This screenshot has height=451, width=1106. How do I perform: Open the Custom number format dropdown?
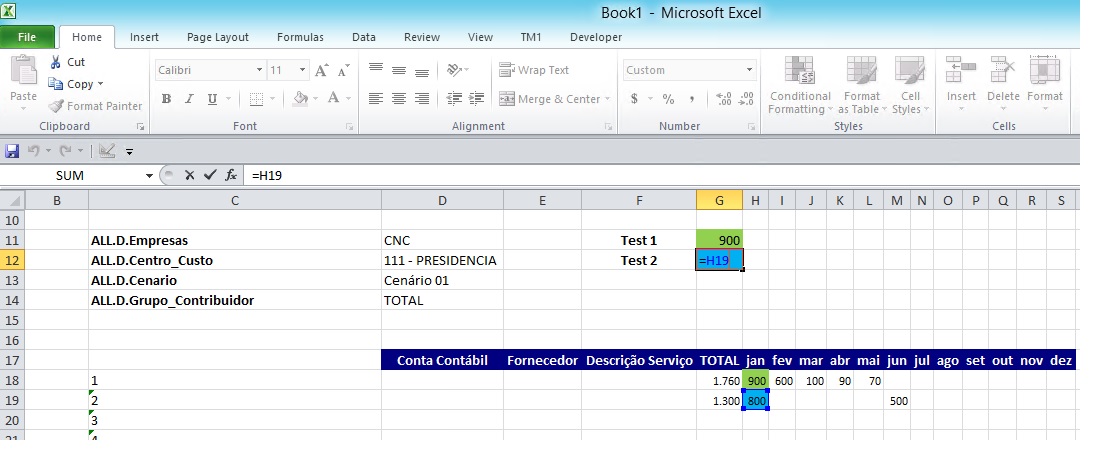click(749, 70)
